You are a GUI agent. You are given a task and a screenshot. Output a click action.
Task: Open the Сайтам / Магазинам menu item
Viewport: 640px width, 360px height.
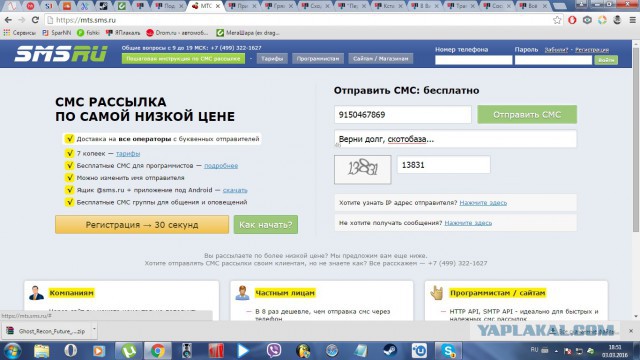[x=380, y=59]
